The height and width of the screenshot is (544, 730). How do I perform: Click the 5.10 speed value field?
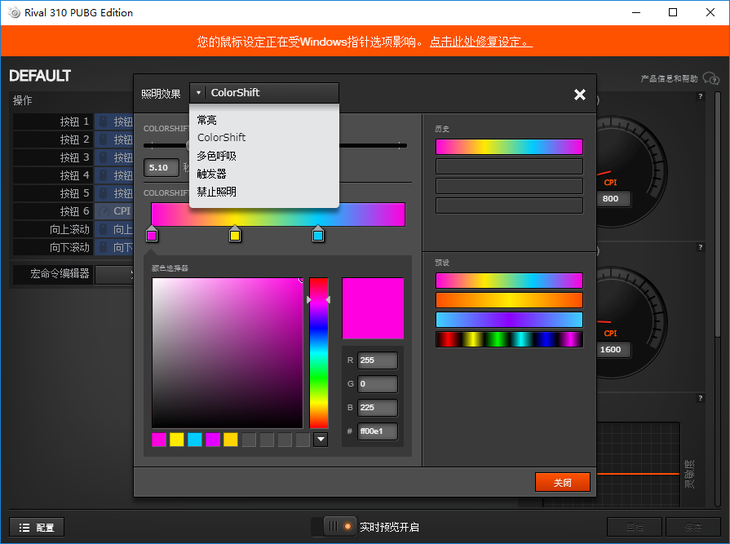[161, 168]
